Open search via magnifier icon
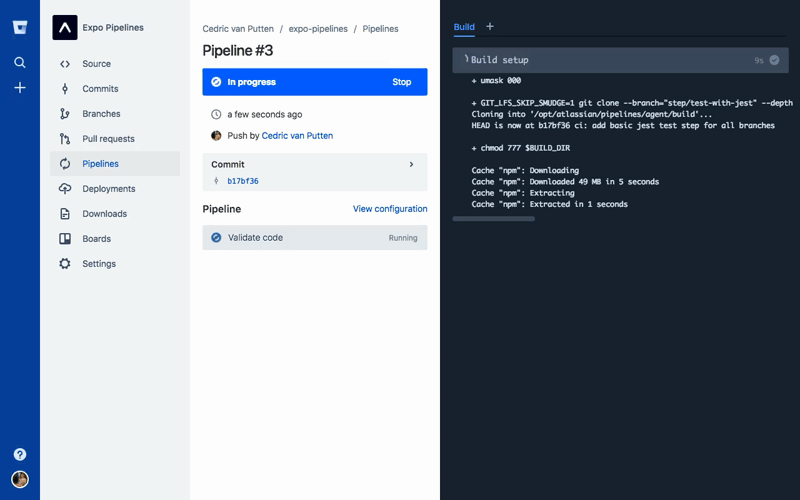 (20, 62)
